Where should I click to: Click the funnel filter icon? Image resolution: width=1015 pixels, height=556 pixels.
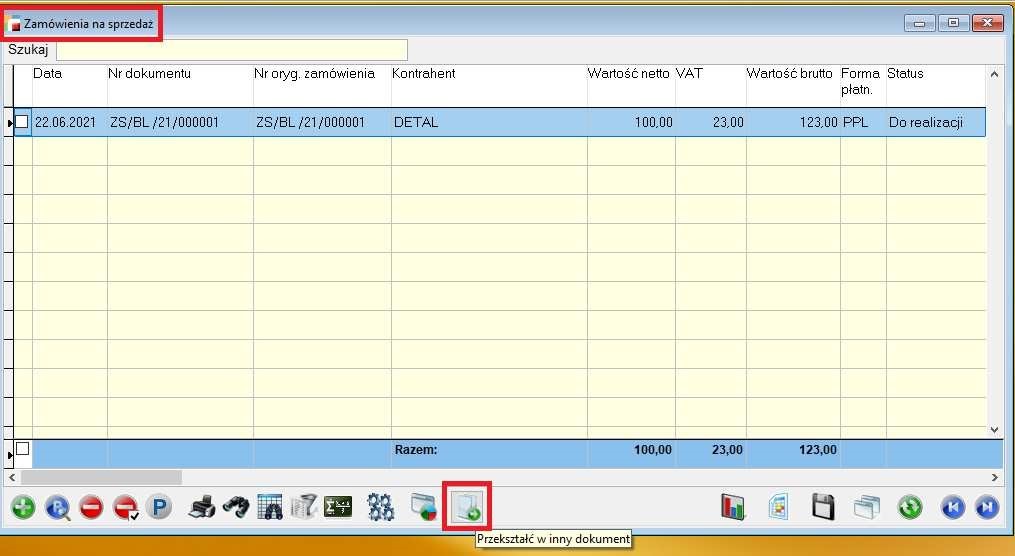(303, 507)
